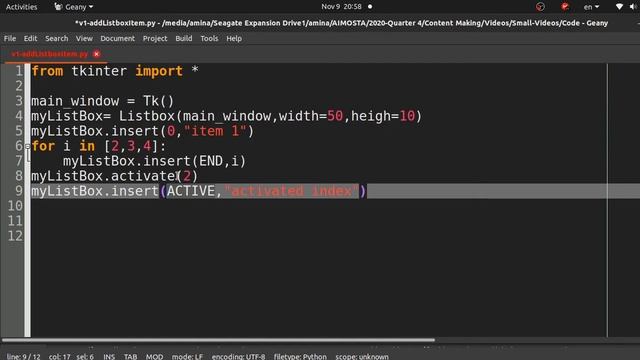Click the INS status bar indicator
The height and width of the screenshot is (360, 640).
[109, 356]
